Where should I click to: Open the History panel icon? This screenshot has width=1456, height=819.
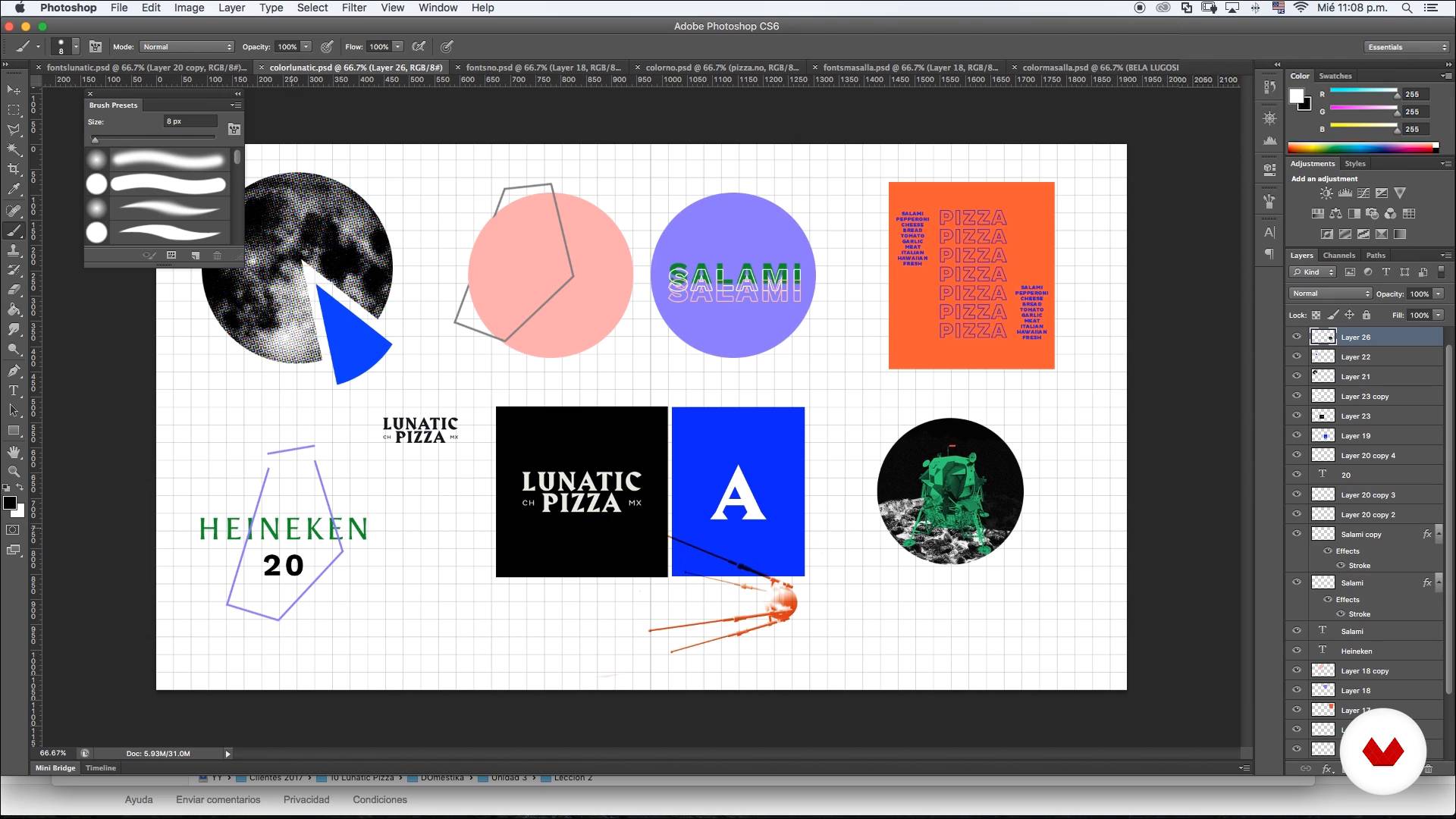[x=1270, y=87]
